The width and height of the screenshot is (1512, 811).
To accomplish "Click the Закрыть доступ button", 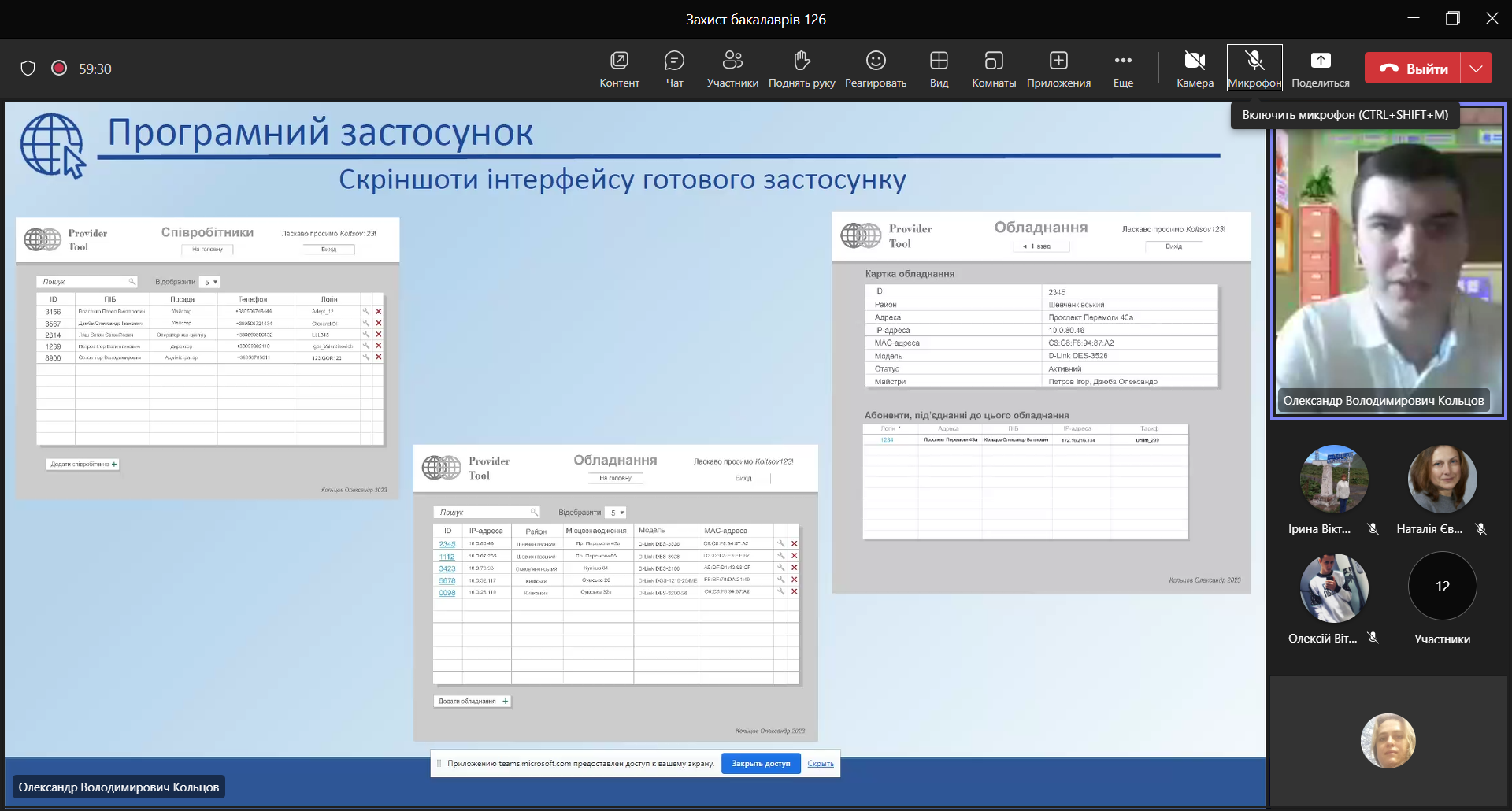I will pyautogui.click(x=761, y=763).
